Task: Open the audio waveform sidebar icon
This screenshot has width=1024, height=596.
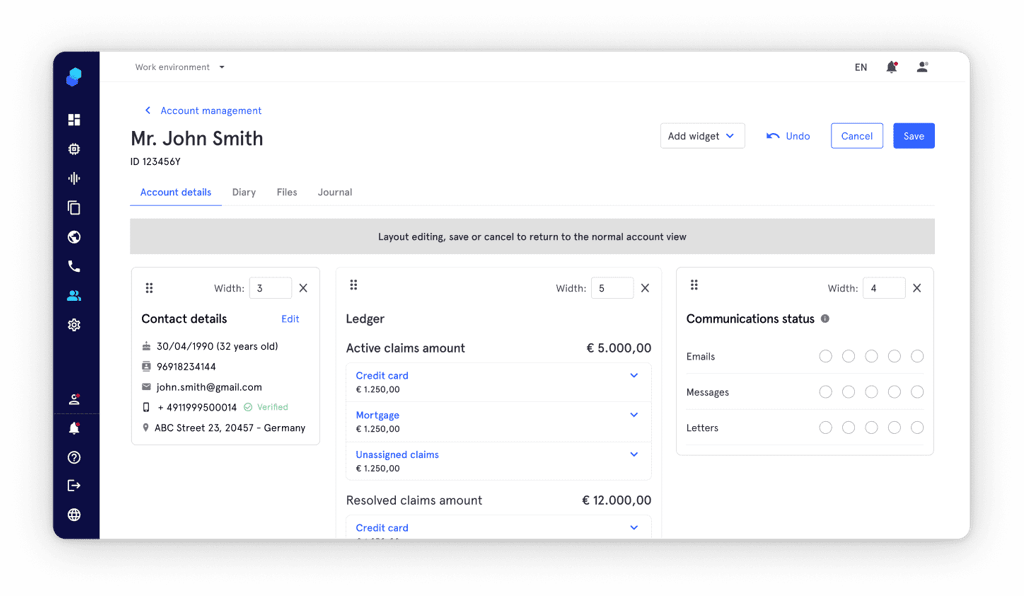Action: 74,178
